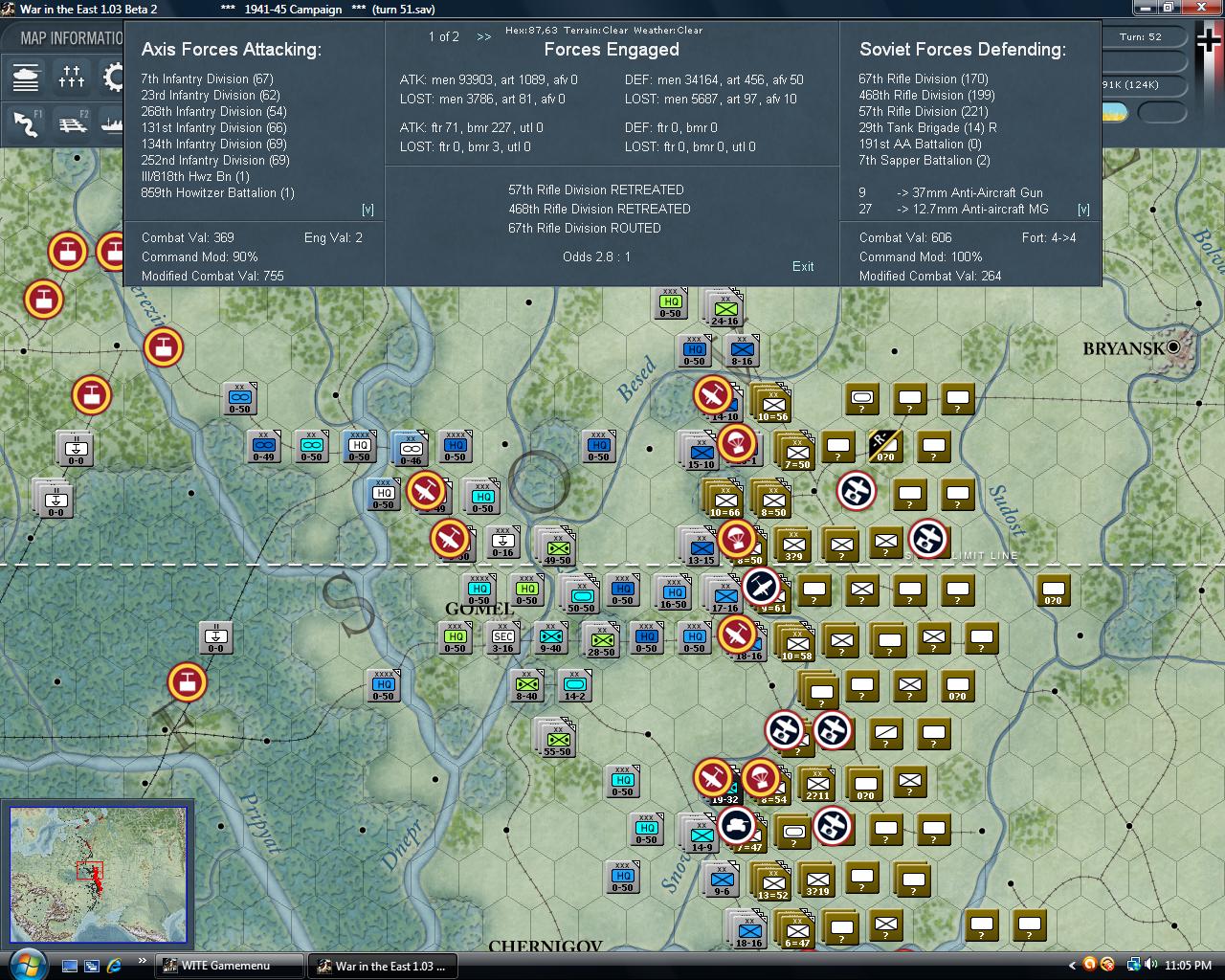Select the Bryansk city marker
The height and width of the screenshot is (980, 1225).
(x=1174, y=346)
